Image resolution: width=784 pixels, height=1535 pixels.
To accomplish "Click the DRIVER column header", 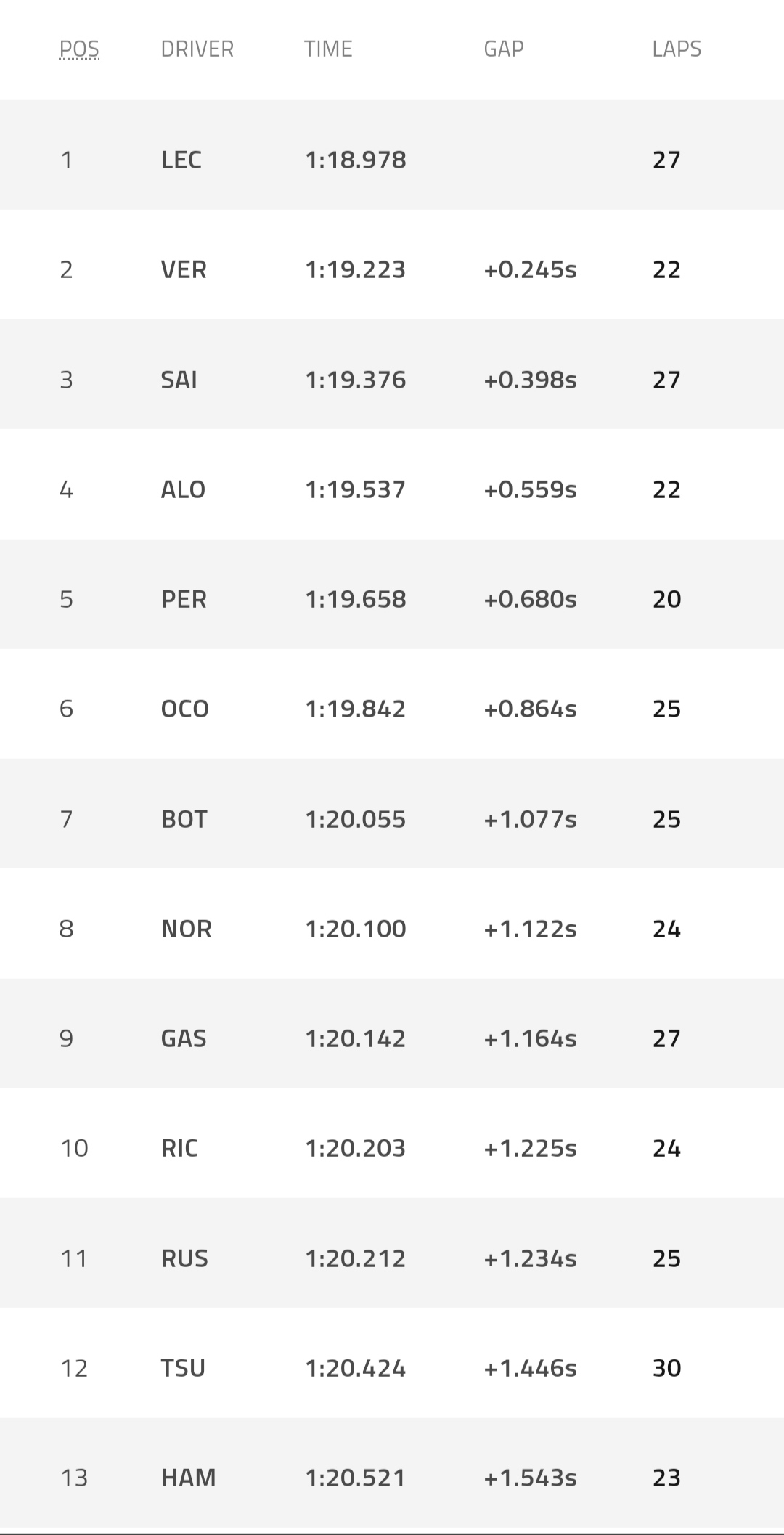I will point(197,49).
